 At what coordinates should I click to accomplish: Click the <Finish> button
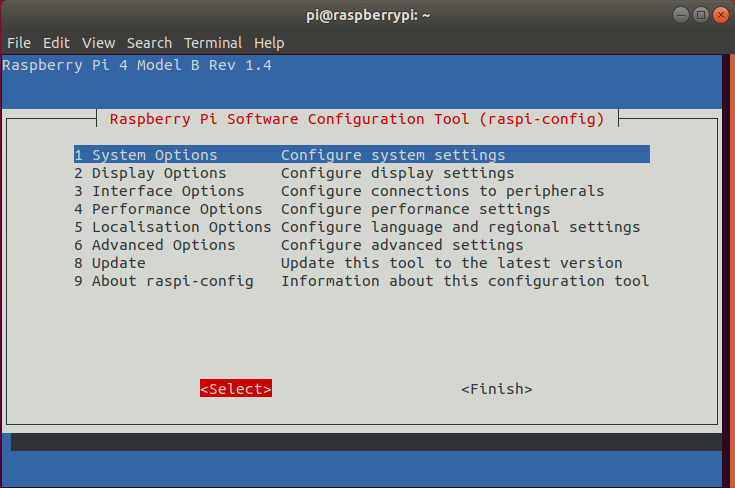click(x=497, y=389)
